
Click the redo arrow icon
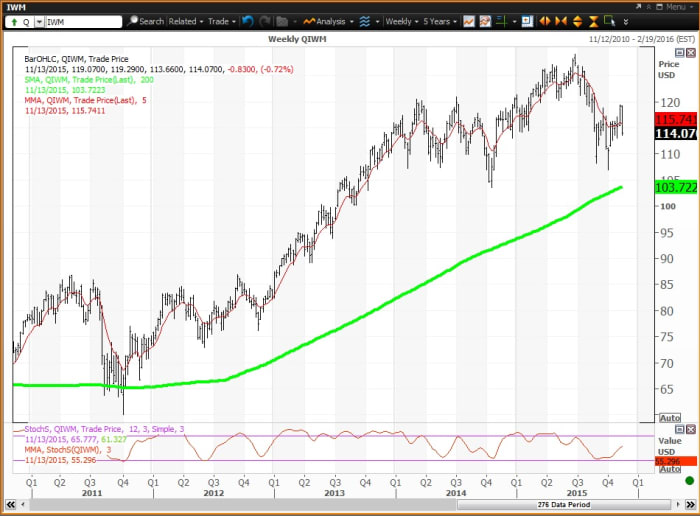coord(265,21)
